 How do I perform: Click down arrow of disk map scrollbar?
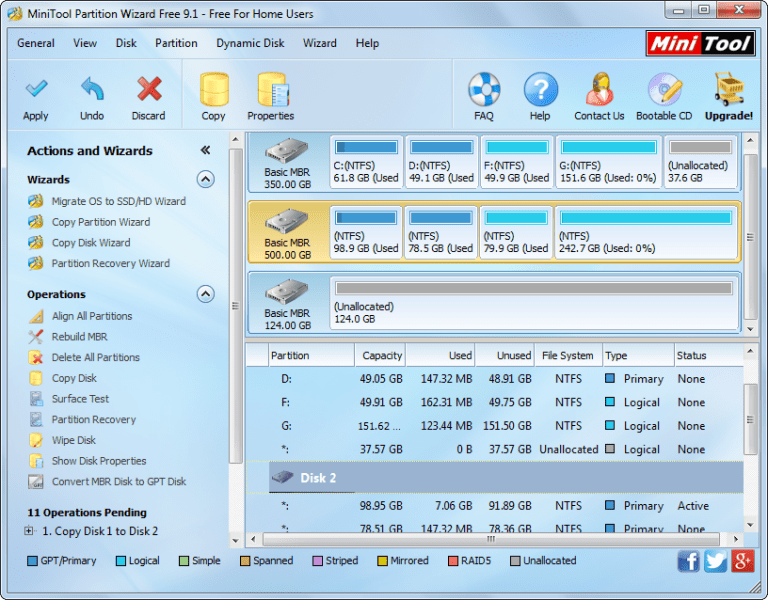point(750,329)
